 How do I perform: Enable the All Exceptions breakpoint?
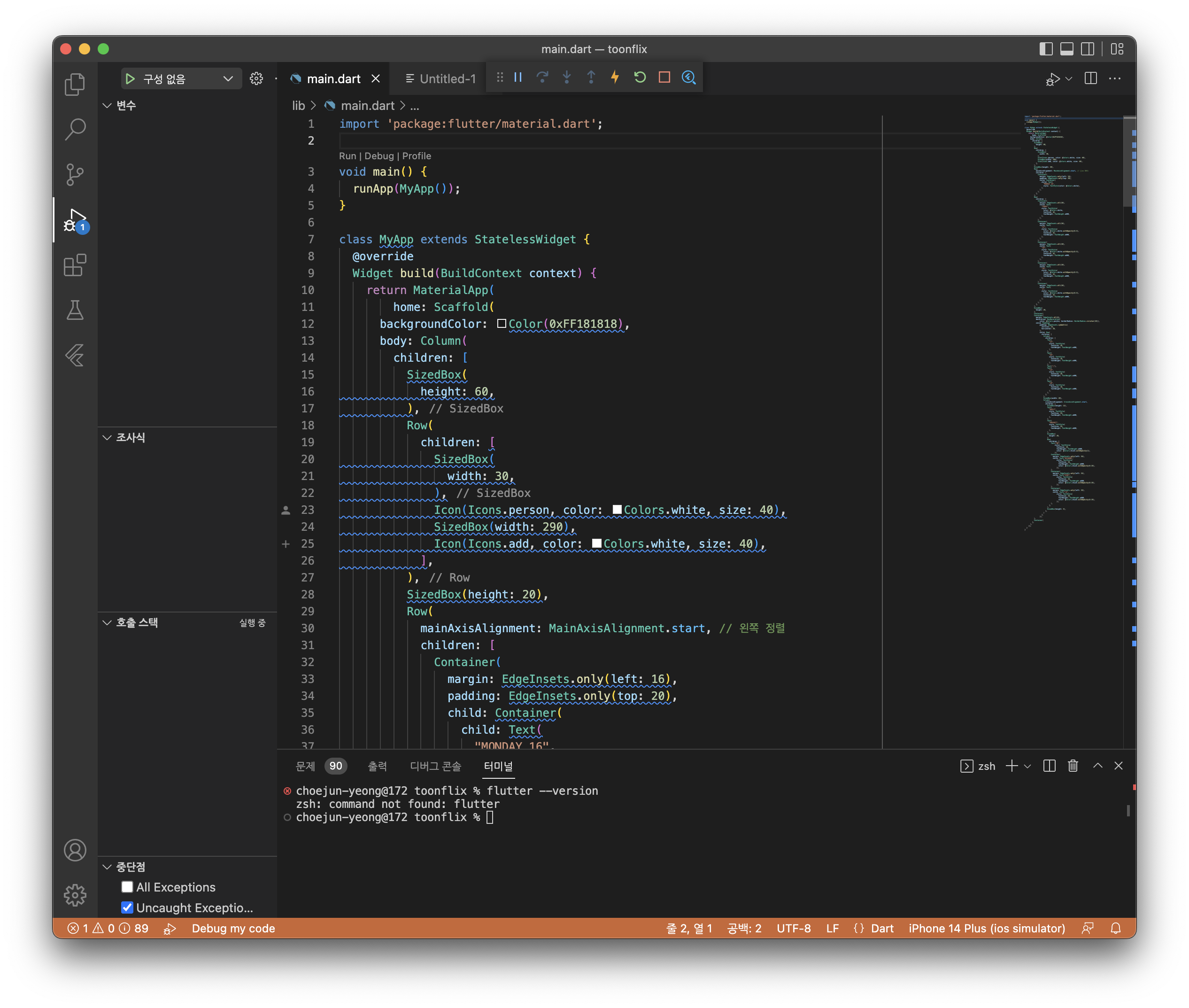(127, 887)
